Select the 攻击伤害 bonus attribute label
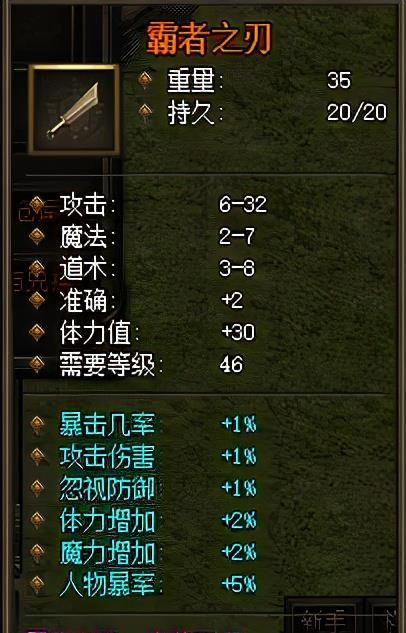The image size is (406, 633). 107,457
